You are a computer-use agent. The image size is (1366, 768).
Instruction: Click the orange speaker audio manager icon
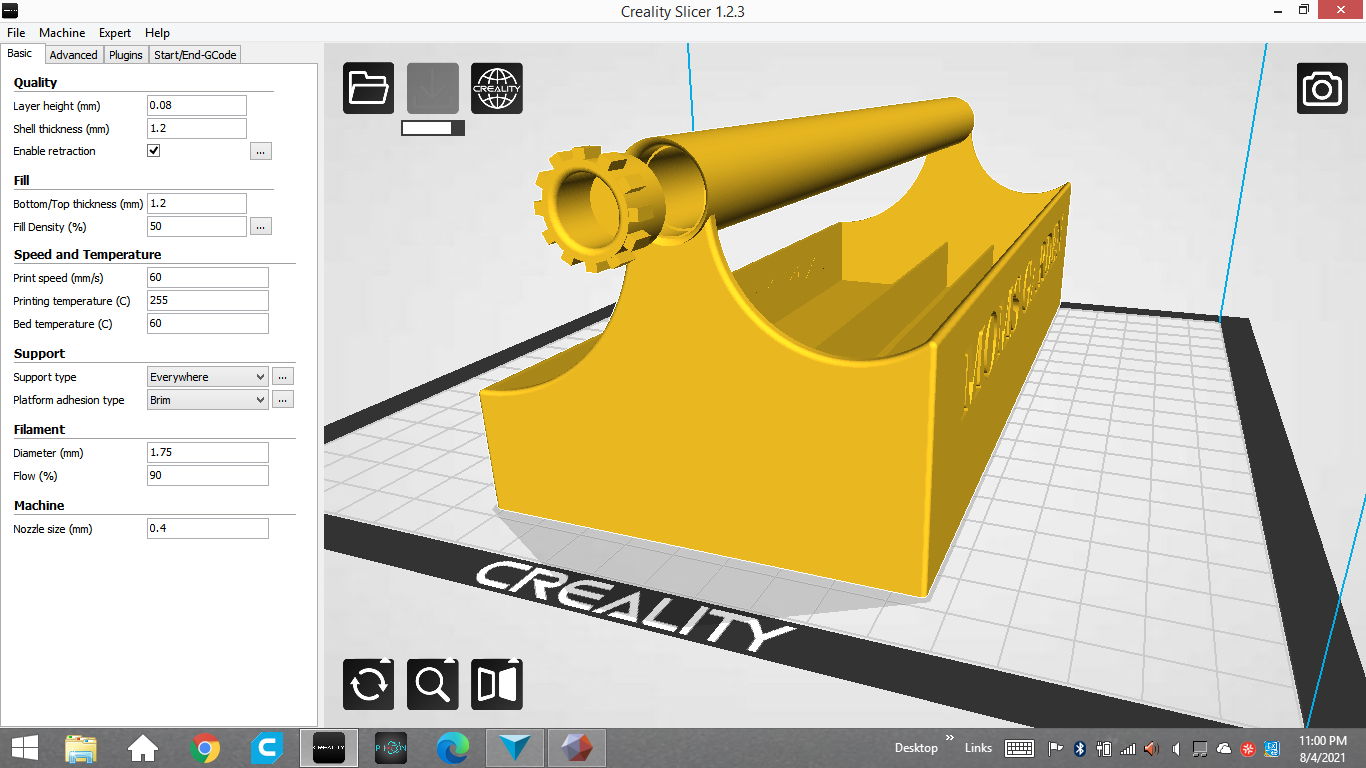pos(1152,748)
